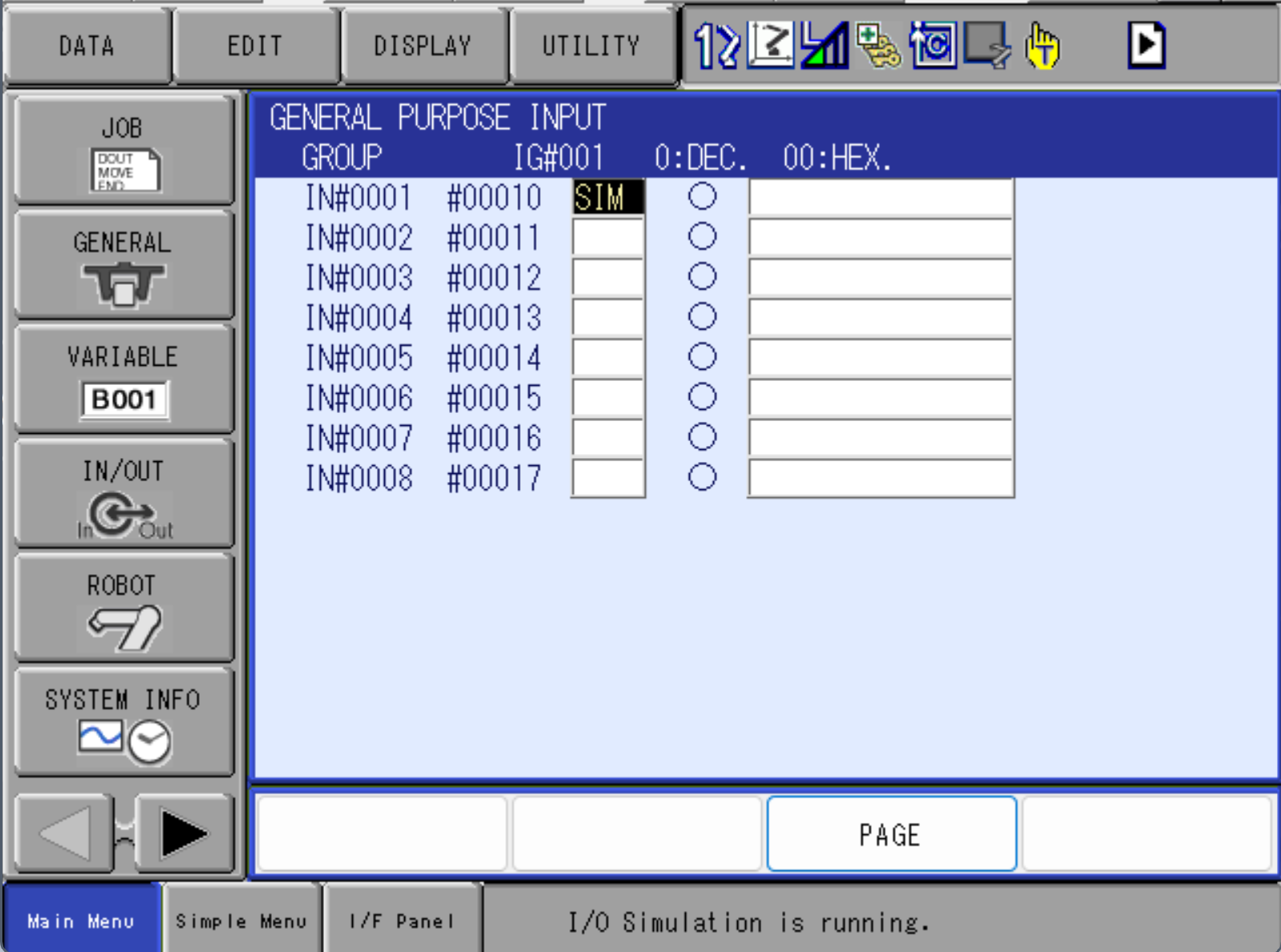The height and width of the screenshot is (952, 1281).
Task: Toggle the status circle for IN#0002
Action: [702, 237]
